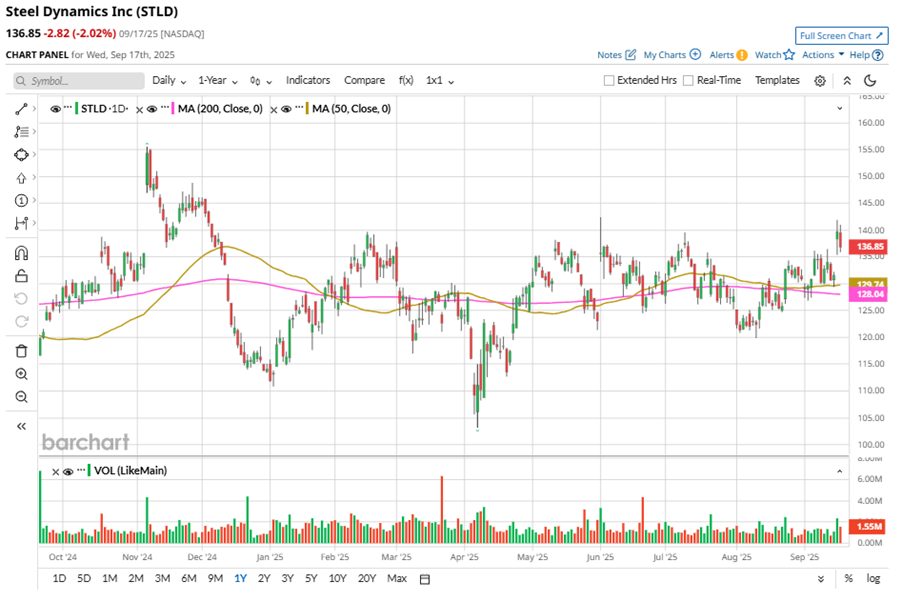Viewport: 902px width, 602px height.
Task: Zoom out using the magnifier minus icon
Action: [x=21, y=397]
